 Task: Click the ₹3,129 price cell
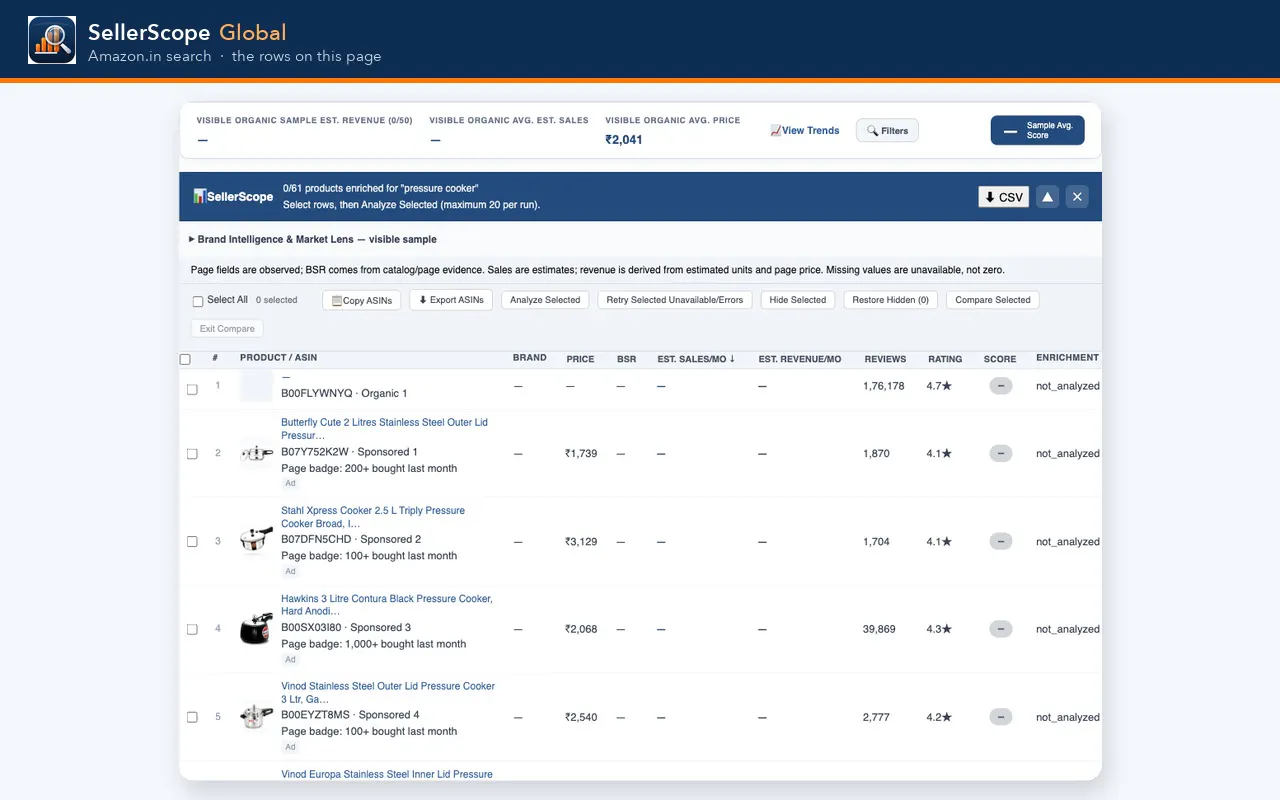(581, 542)
